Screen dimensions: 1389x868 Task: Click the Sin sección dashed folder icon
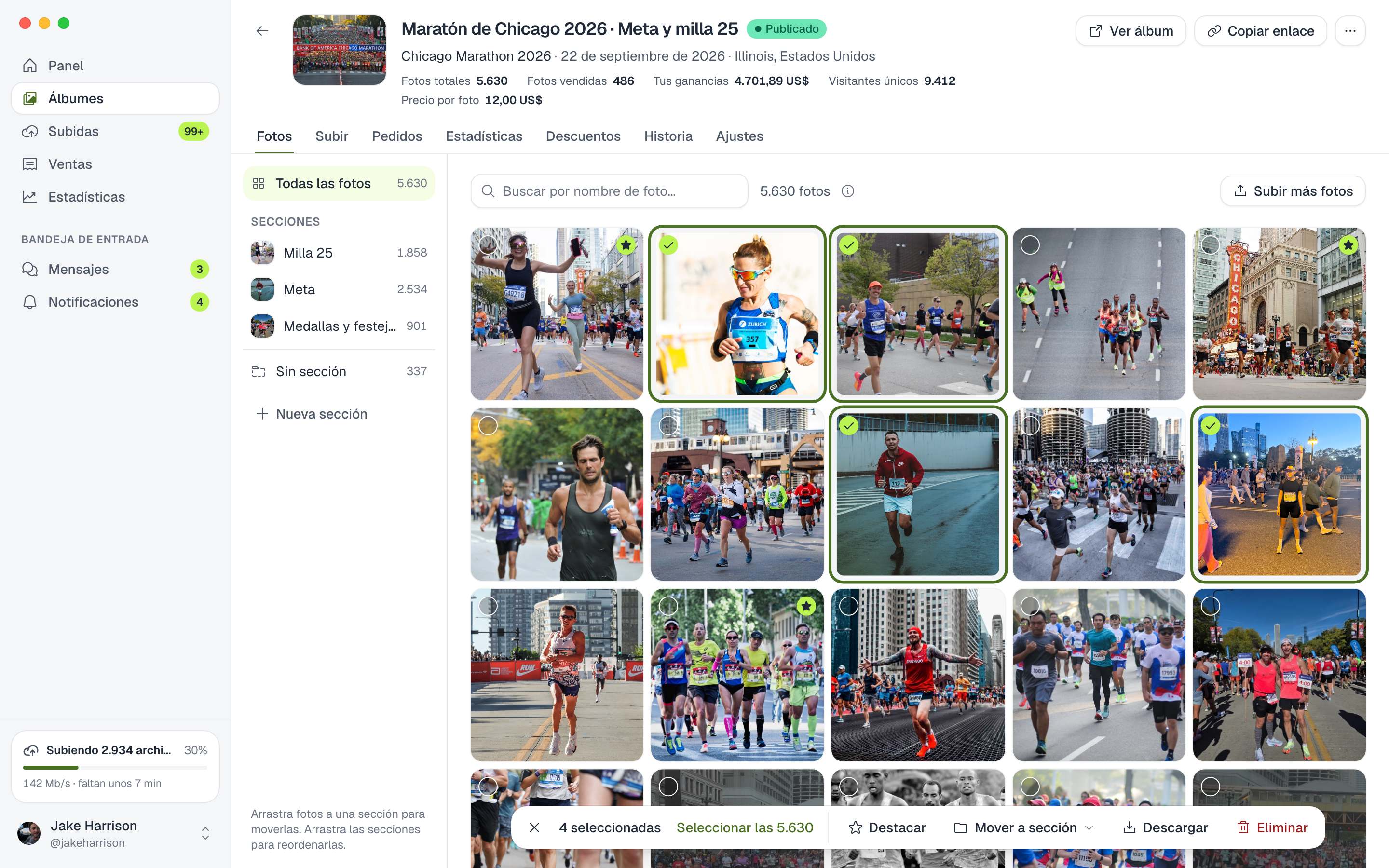pyautogui.click(x=259, y=371)
